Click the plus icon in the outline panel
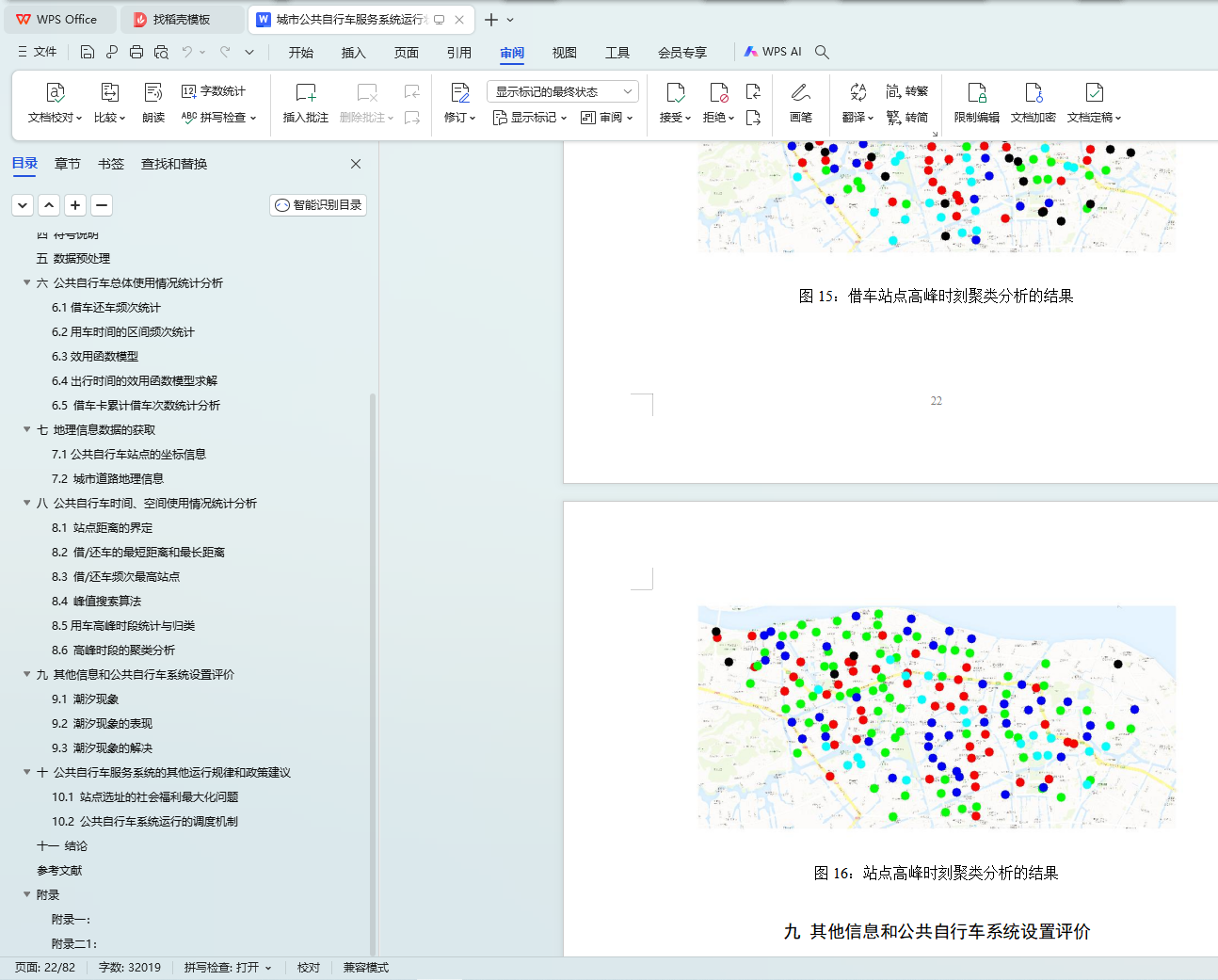 pyautogui.click(x=75, y=205)
